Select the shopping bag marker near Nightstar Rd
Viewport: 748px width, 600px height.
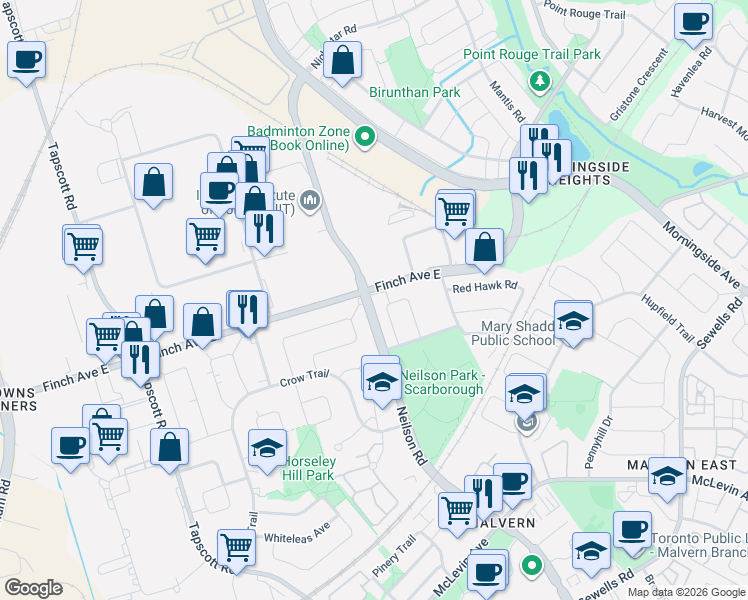343,61
